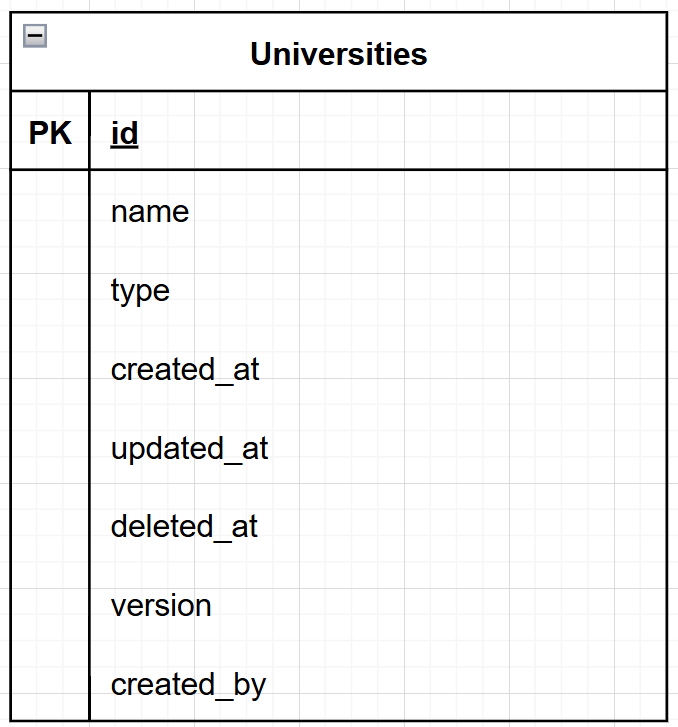Click the empty key cell beside name
678x727 pixels.
click(50, 212)
